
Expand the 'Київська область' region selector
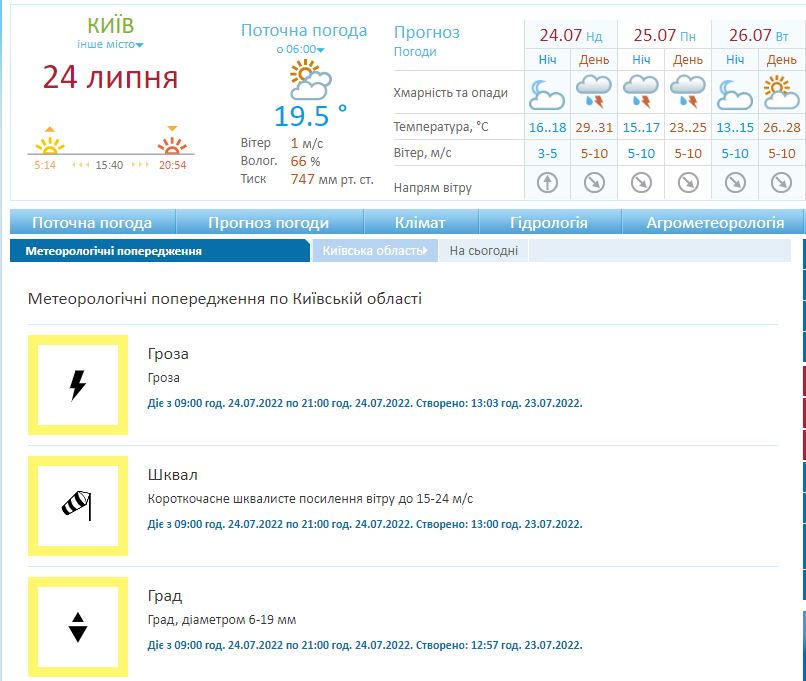(375, 251)
